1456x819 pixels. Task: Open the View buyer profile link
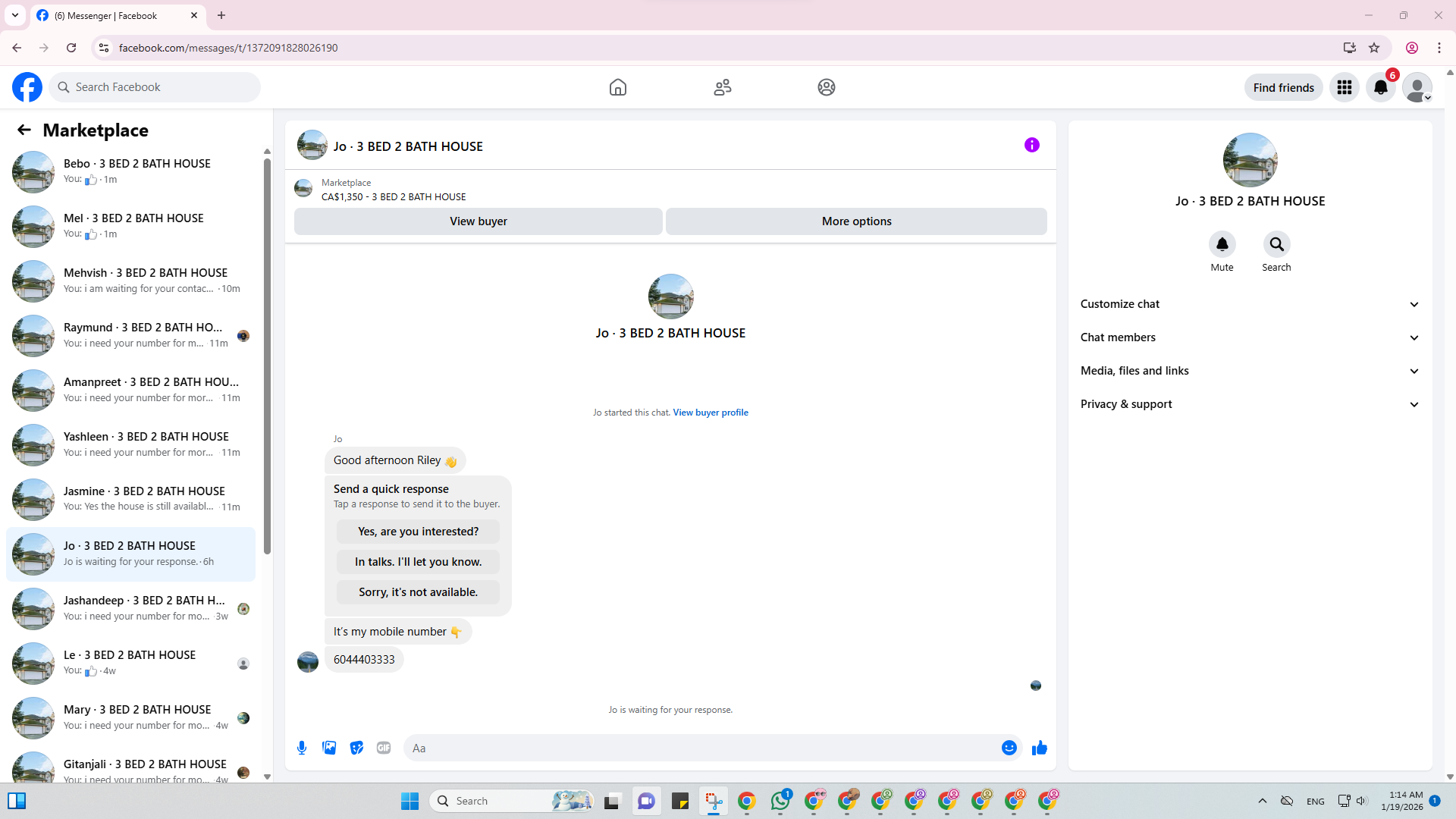click(x=711, y=413)
